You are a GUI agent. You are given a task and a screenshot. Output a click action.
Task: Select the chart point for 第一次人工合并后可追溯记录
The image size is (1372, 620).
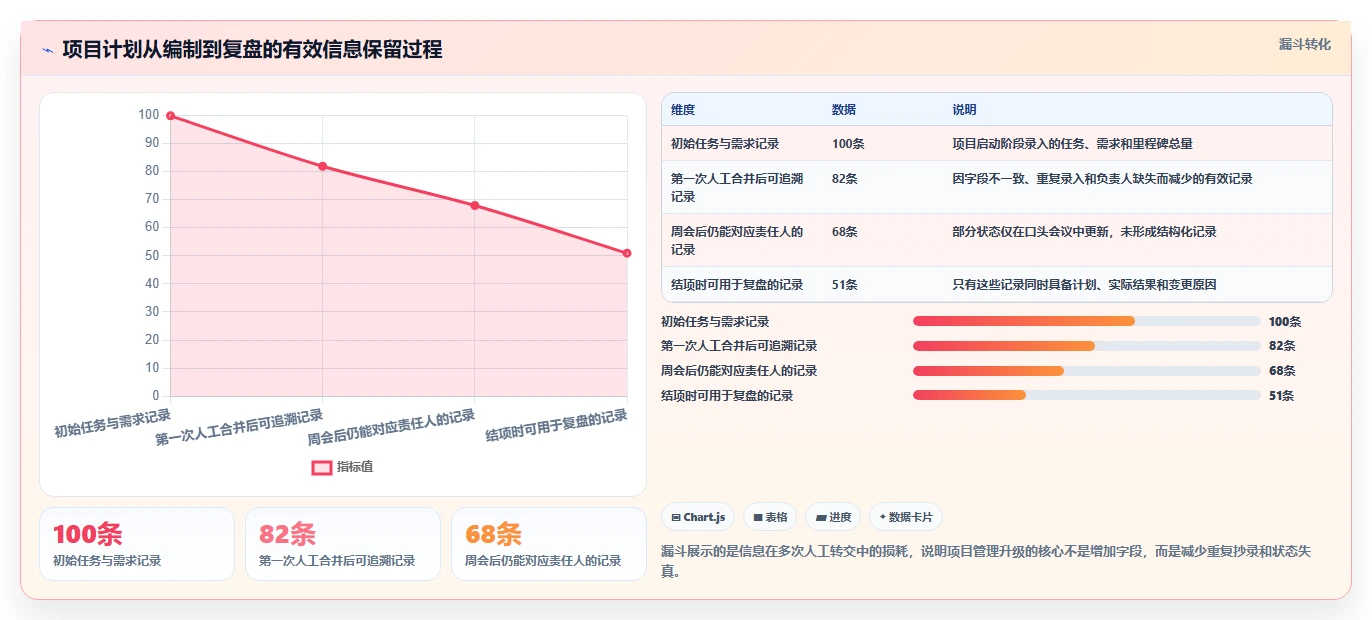322,166
